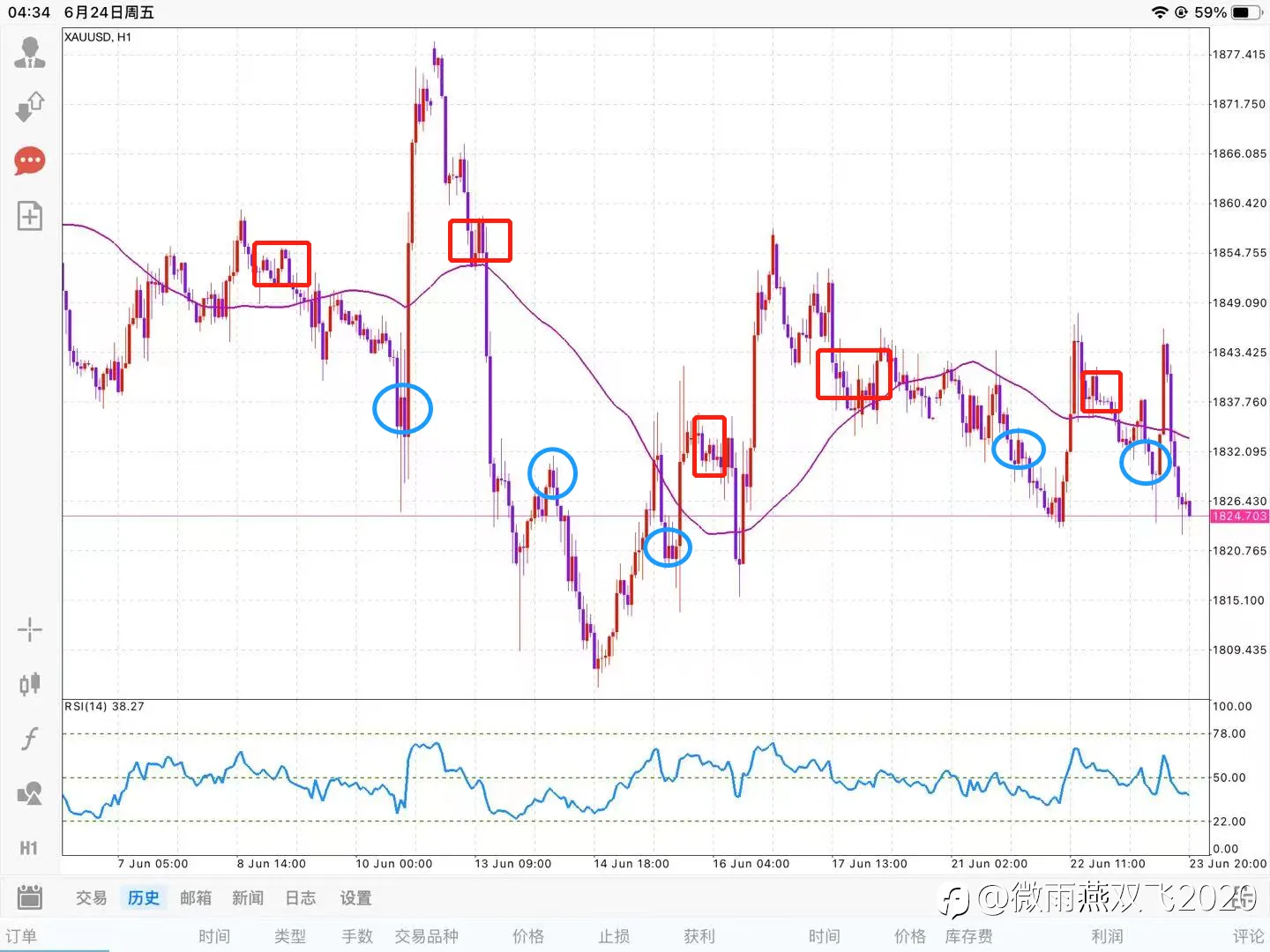This screenshot has width=1270, height=952.
Task: Activate the crosshair tool
Action: pos(29,629)
